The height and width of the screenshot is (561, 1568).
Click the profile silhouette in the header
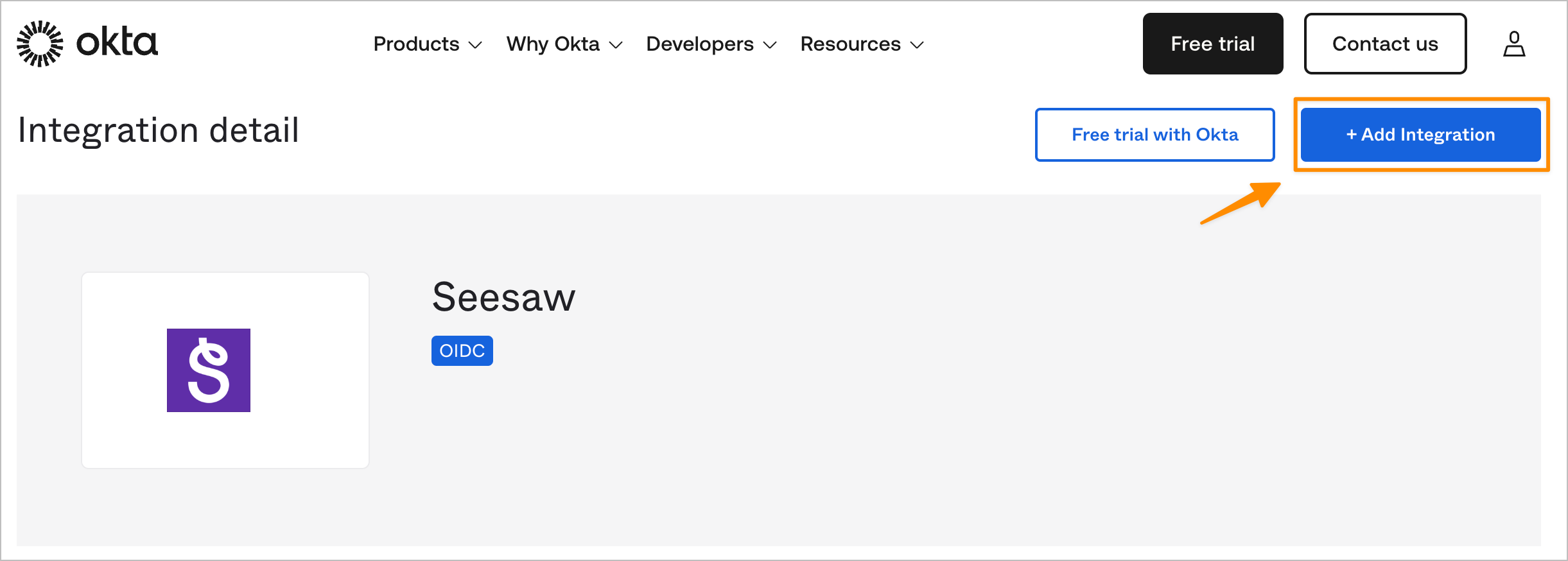pyautogui.click(x=1514, y=43)
